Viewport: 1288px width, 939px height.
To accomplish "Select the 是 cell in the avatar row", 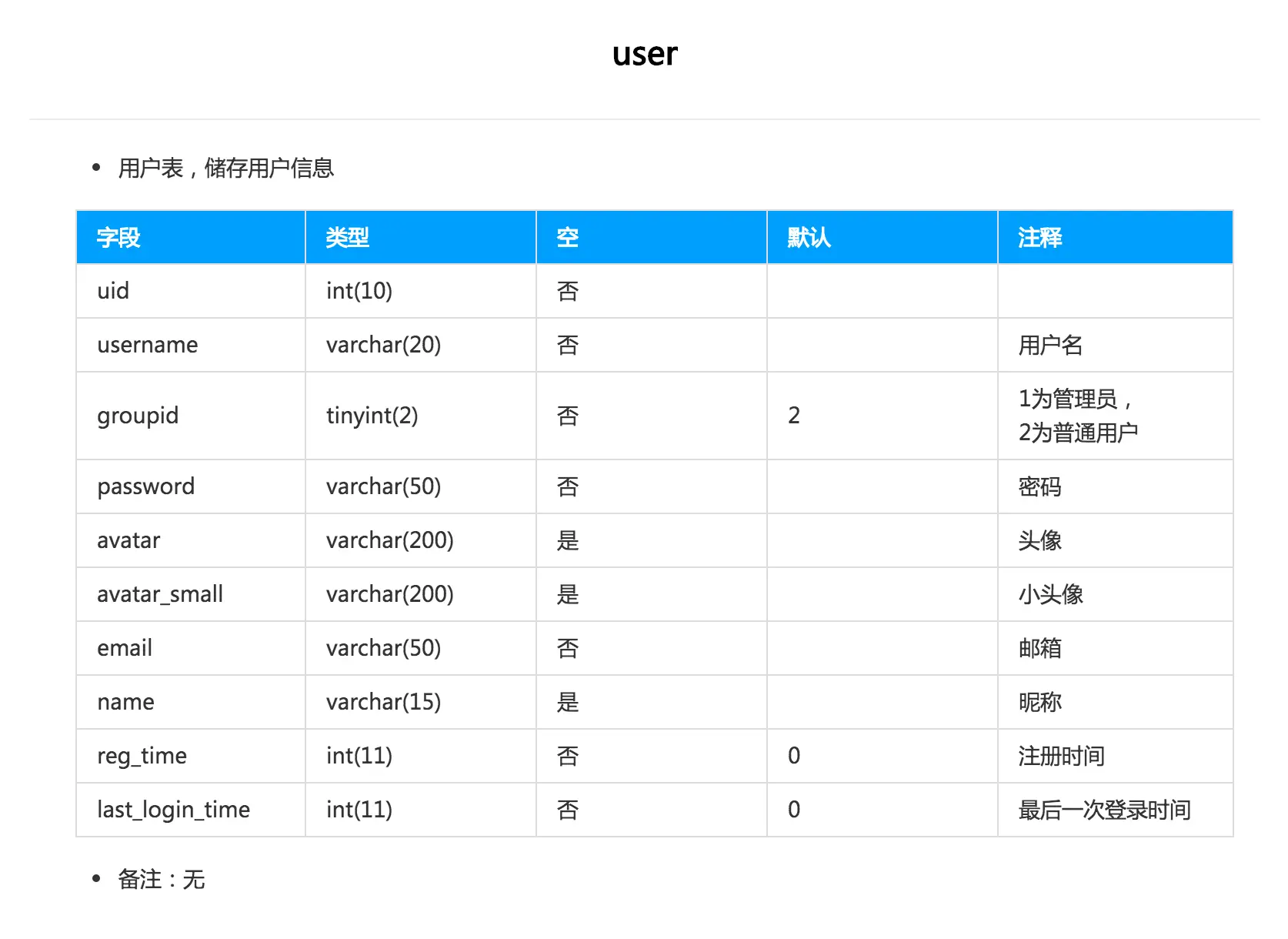I will pos(567,540).
